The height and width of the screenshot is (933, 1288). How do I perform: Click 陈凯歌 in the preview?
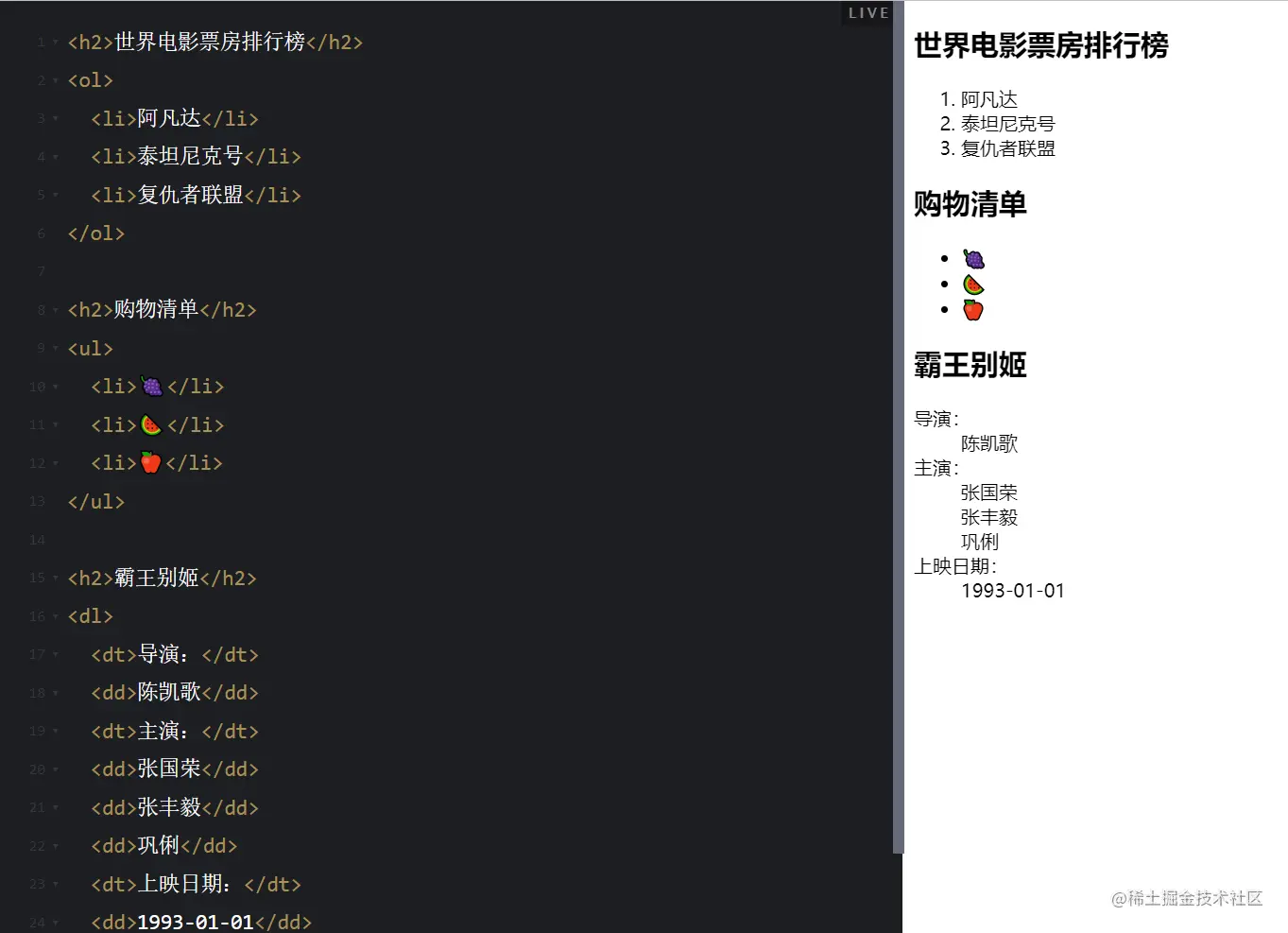[x=989, y=443]
